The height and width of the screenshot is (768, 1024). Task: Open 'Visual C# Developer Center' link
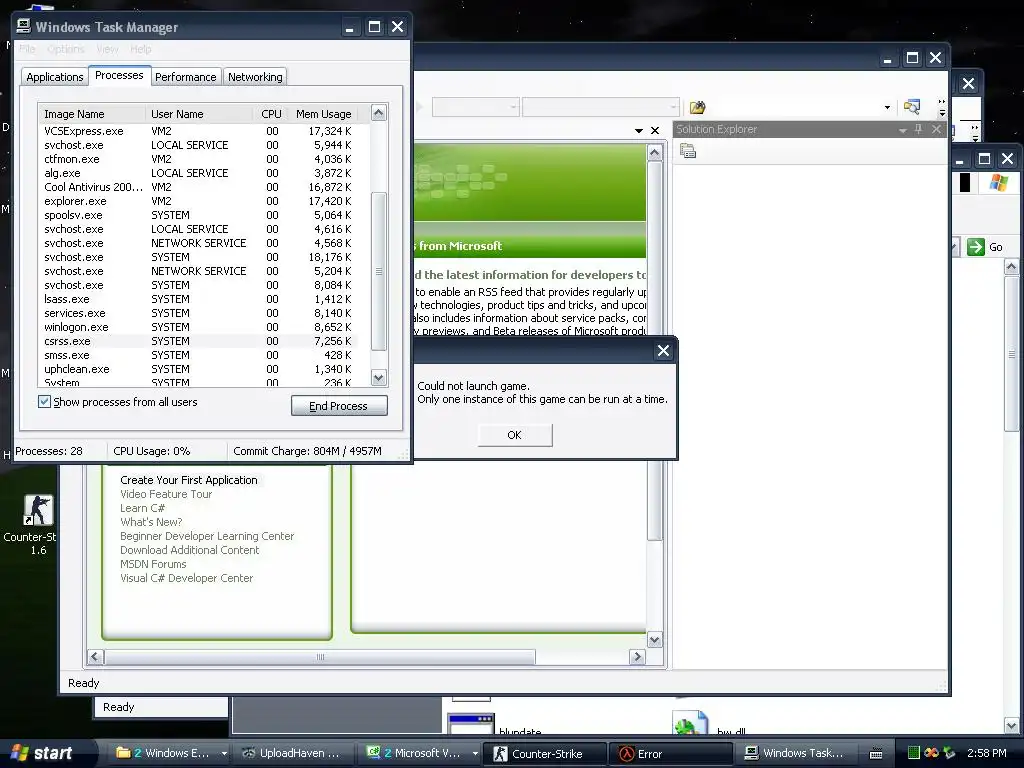click(x=186, y=578)
